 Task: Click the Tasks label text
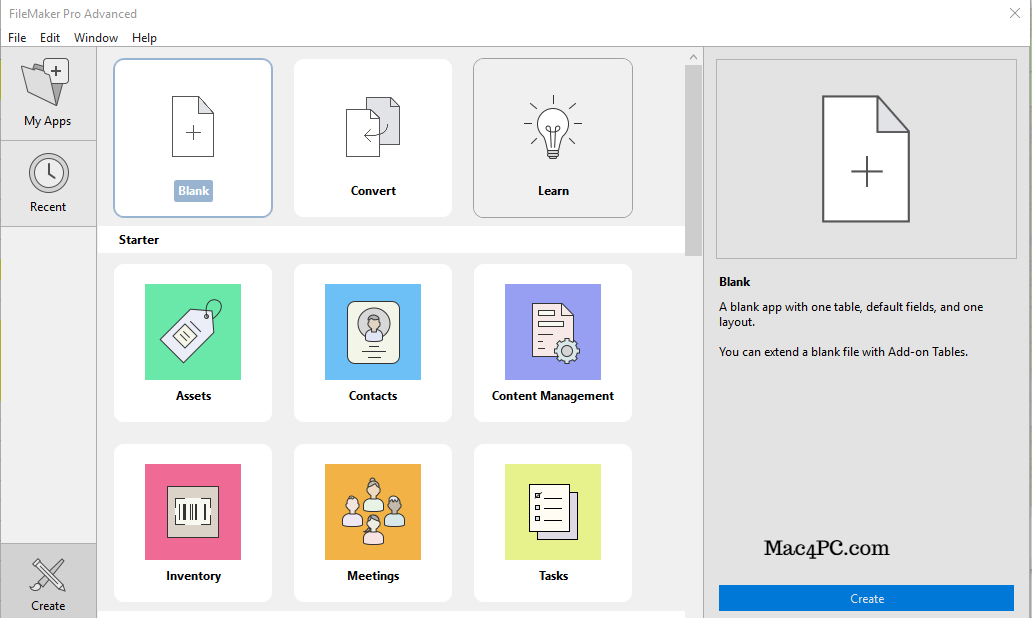pyautogui.click(x=554, y=576)
